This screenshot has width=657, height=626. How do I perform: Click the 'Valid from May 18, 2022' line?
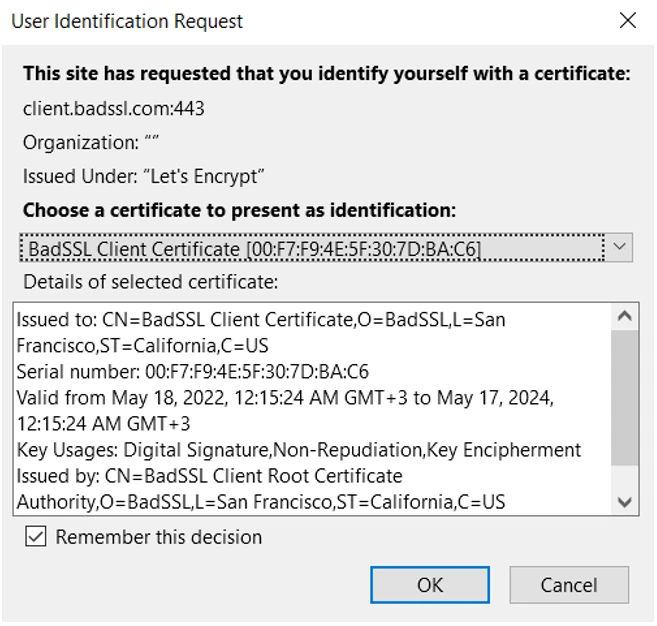click(284, 398)
